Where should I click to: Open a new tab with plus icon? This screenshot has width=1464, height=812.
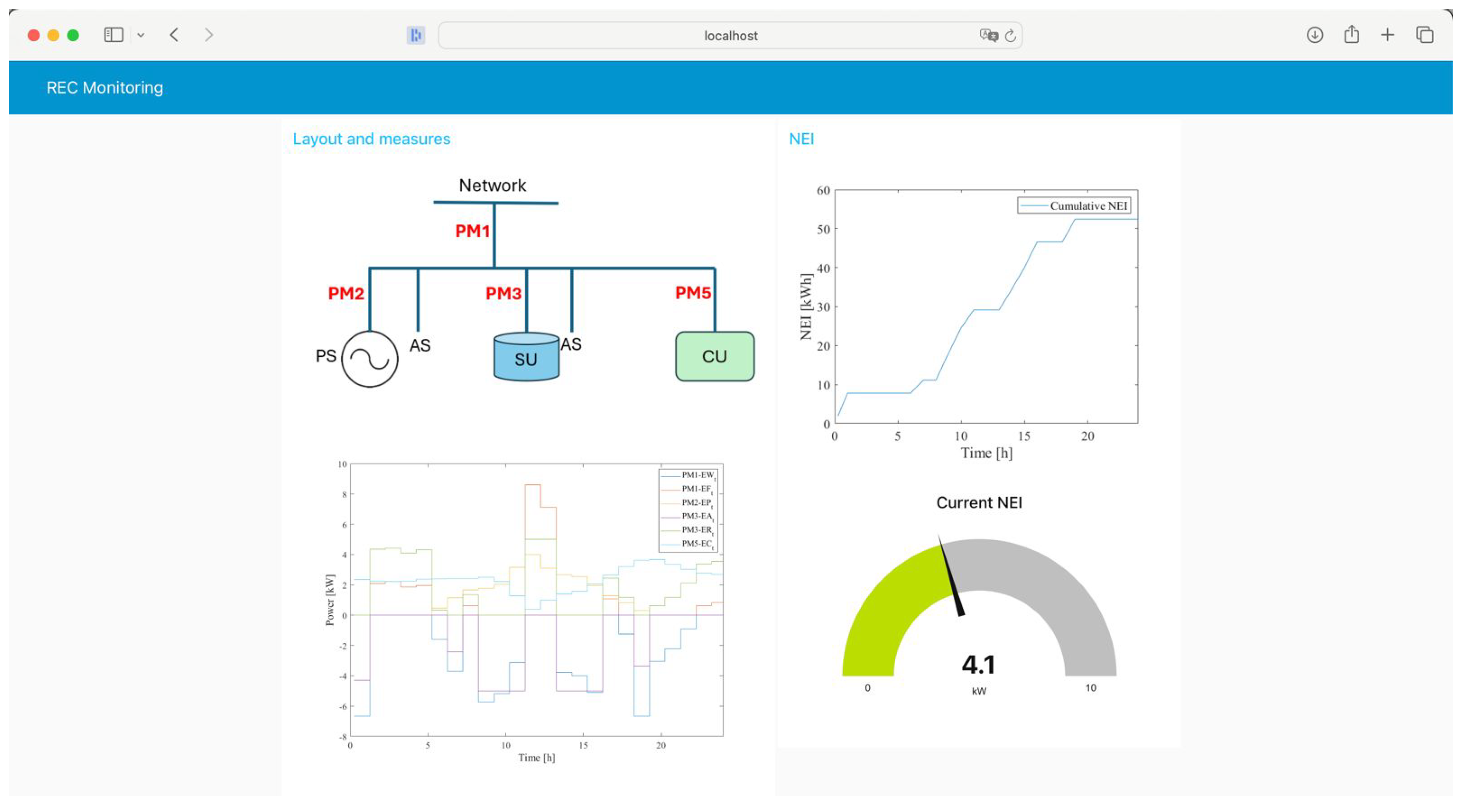pyautogui.click(x=1387, y=35)
